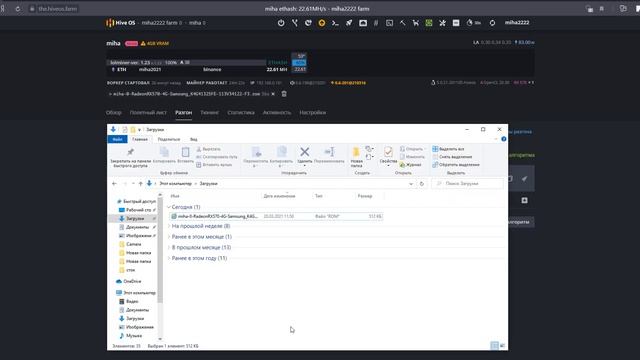640x360 pixels.
Task: Open OneDrive in navigation pane
Action: [x=129, y=281]
